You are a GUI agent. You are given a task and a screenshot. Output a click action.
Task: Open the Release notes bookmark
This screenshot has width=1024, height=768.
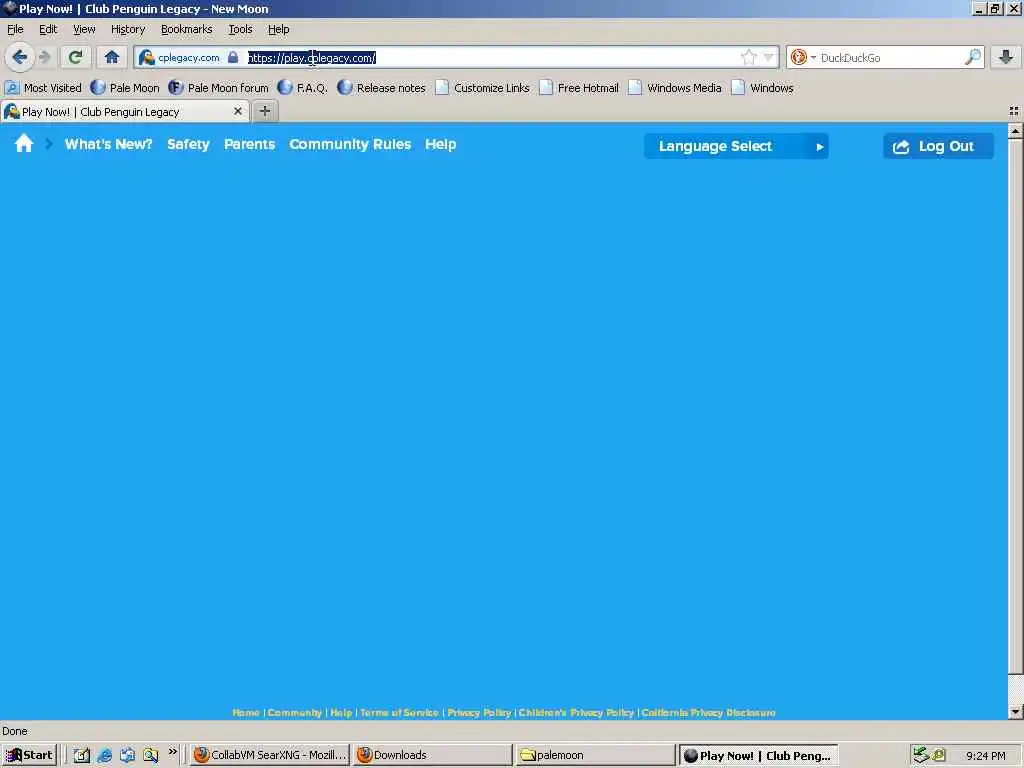[x=381, y=88]
